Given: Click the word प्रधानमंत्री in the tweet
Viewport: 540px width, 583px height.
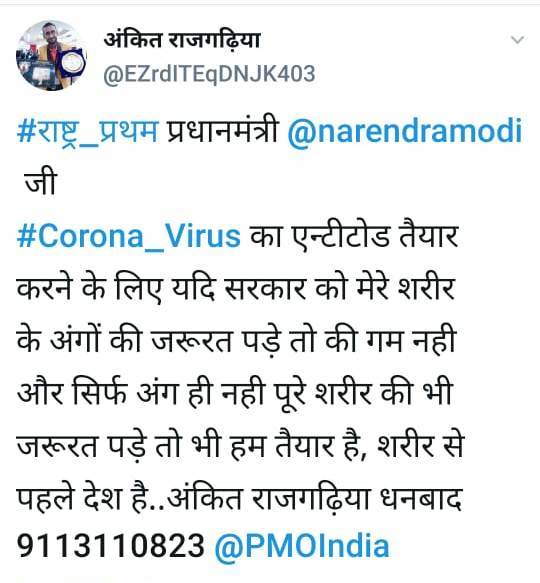Looking at the screenshot, I should (x=222, y=131).
